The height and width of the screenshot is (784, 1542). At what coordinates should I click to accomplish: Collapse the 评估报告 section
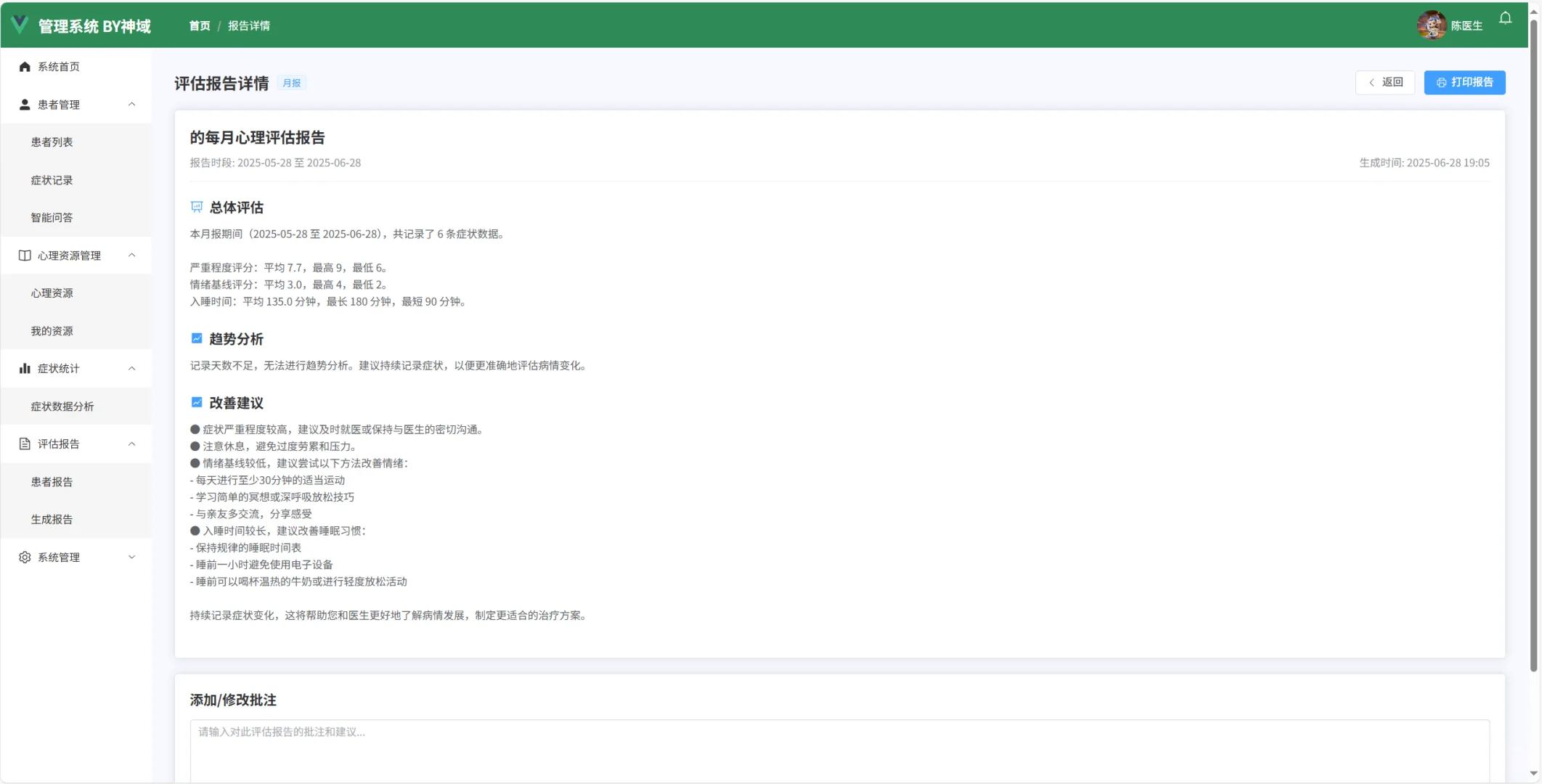pyautogui.click(x=131, y=444)
